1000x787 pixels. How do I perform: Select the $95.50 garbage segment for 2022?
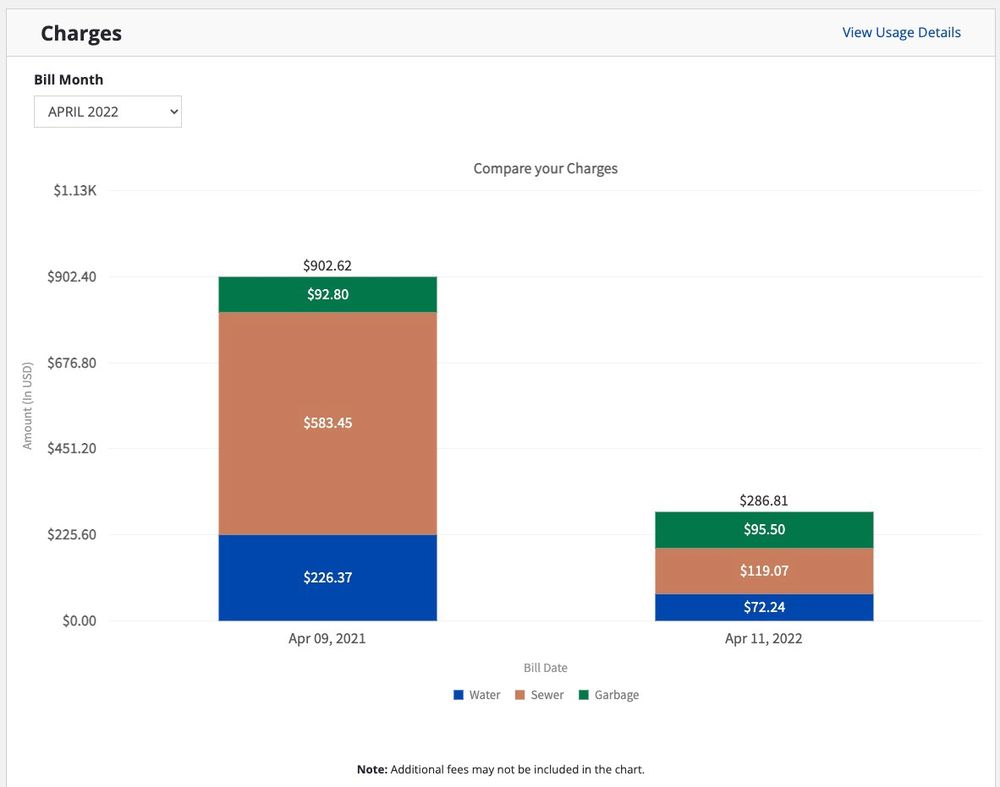pos(764,530)
